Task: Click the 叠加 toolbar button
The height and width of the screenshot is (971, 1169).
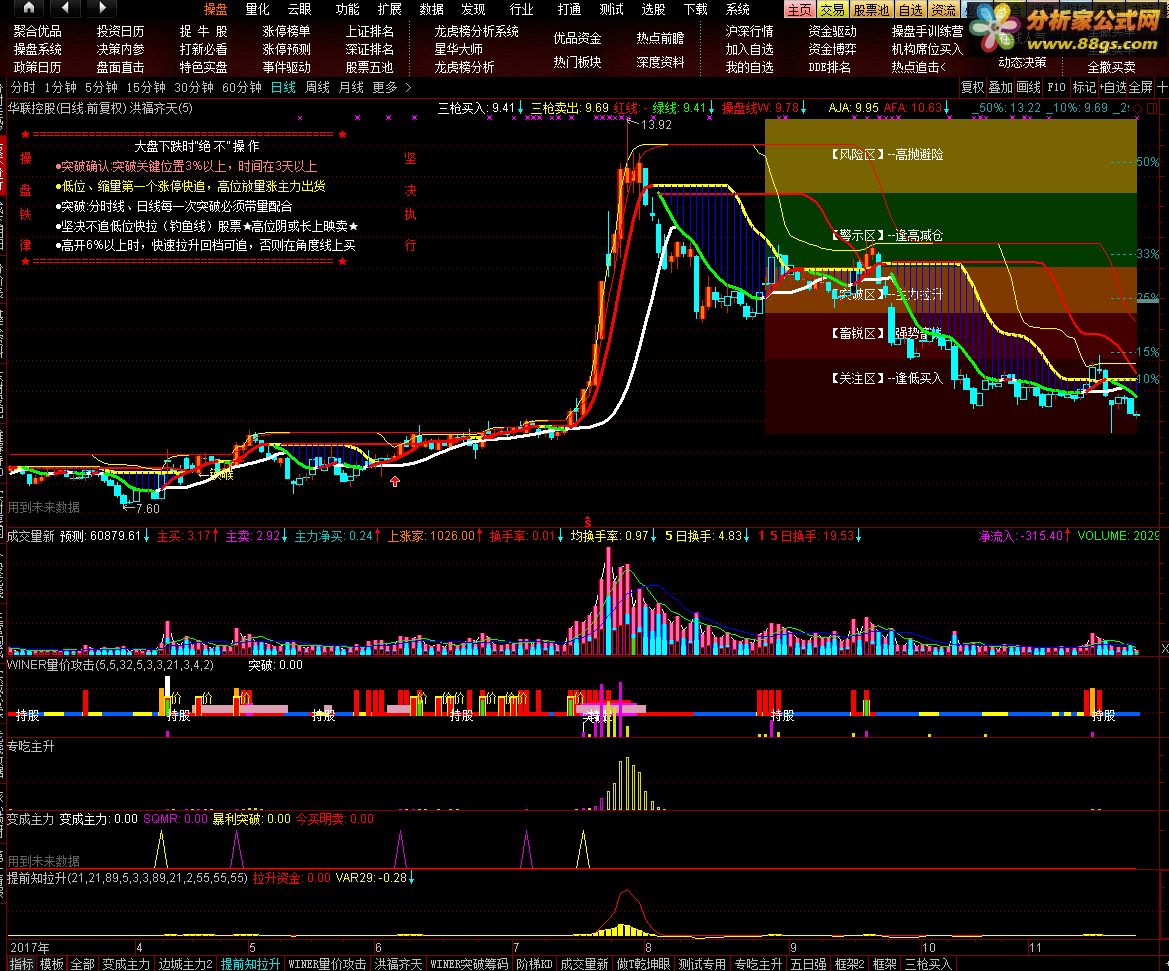Action: pos(1000,87)
